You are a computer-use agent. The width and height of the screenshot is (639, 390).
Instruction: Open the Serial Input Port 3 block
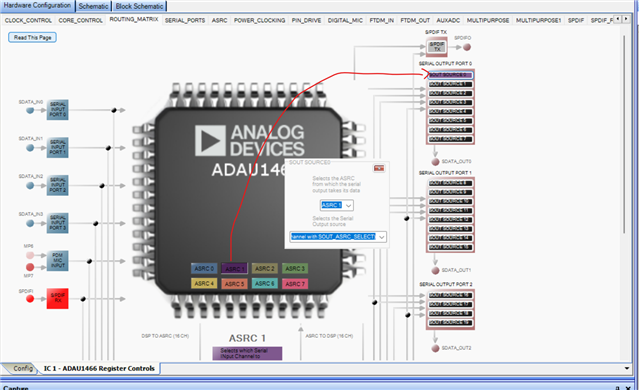(57, 223)
